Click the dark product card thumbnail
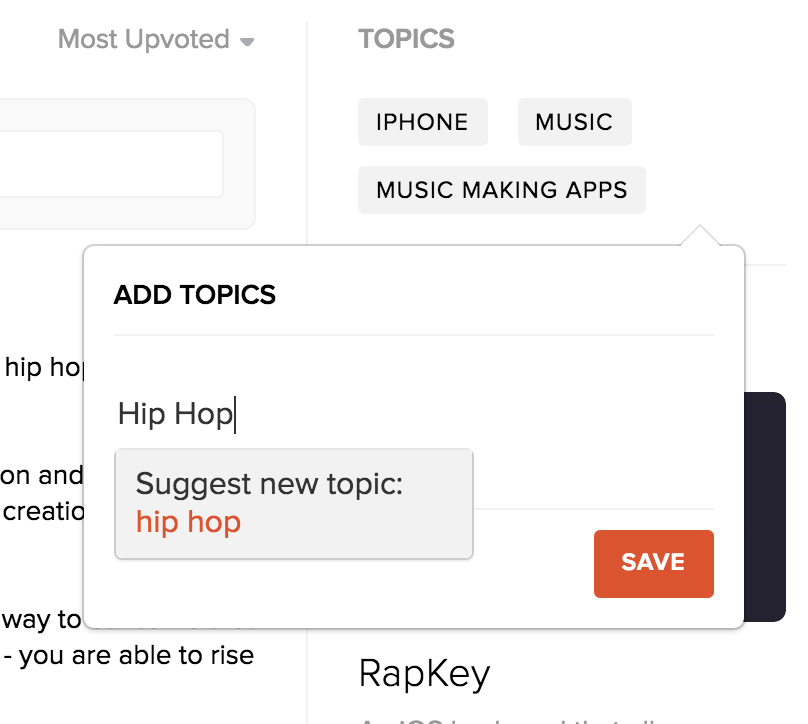The height and width of the screenshot is (724, 808). [765, 507]
